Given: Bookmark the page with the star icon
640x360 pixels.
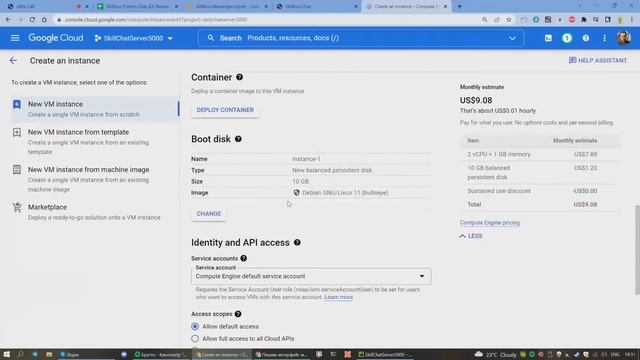Looking at the screenshot, I should [509, 19].
